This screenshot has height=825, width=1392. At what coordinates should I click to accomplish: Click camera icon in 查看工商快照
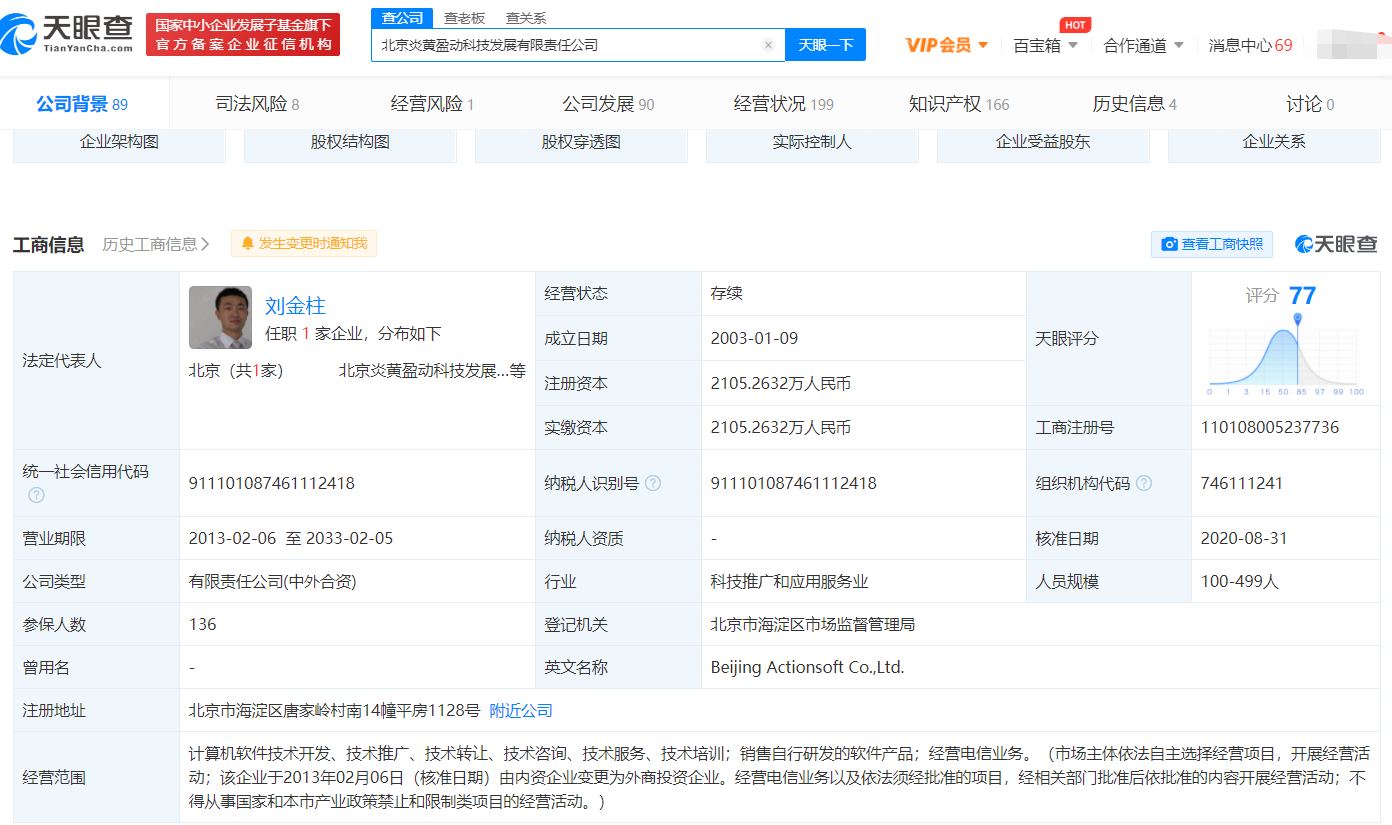pos(1169,244)
